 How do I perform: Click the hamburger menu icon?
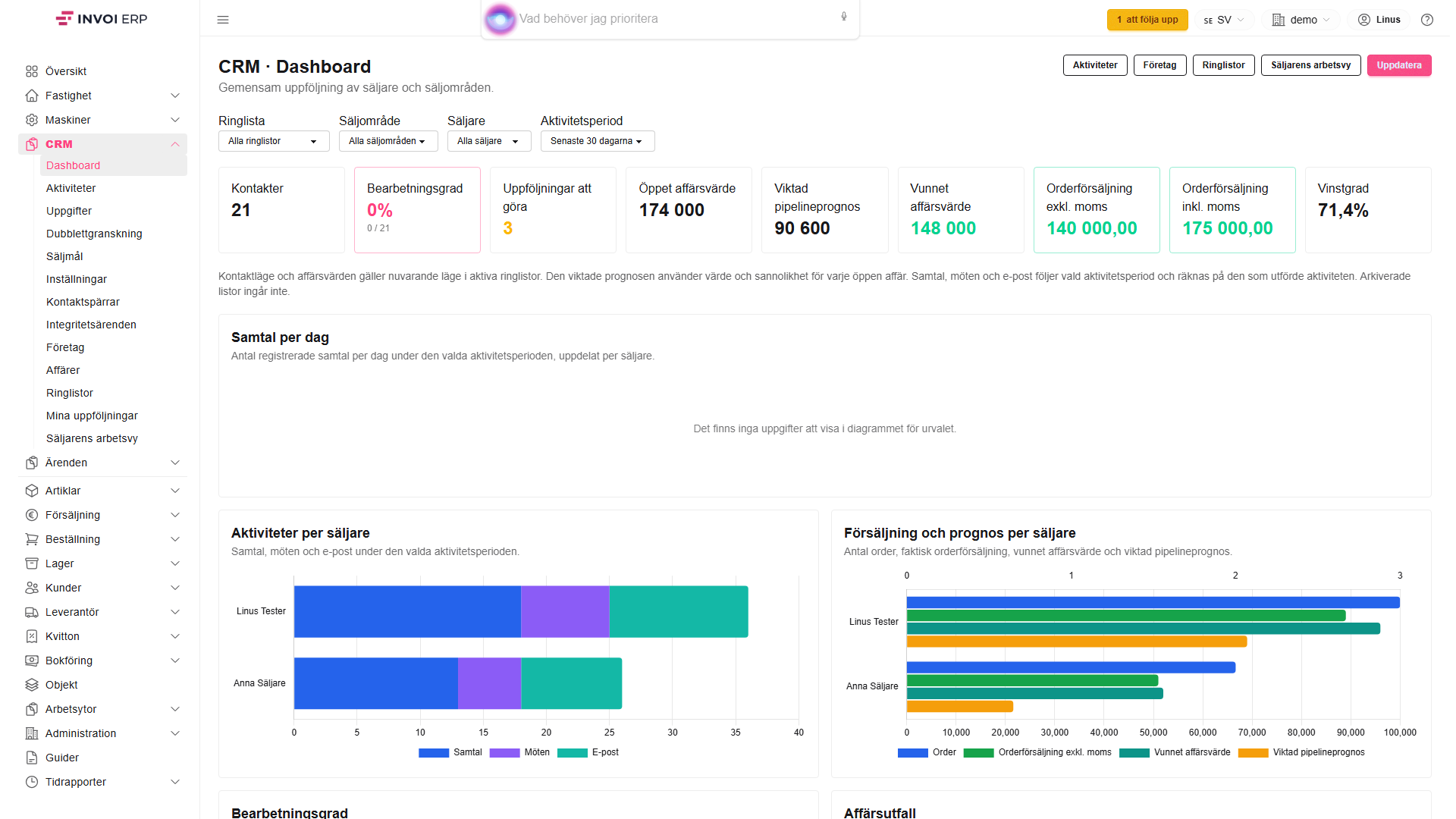point(223,20)
